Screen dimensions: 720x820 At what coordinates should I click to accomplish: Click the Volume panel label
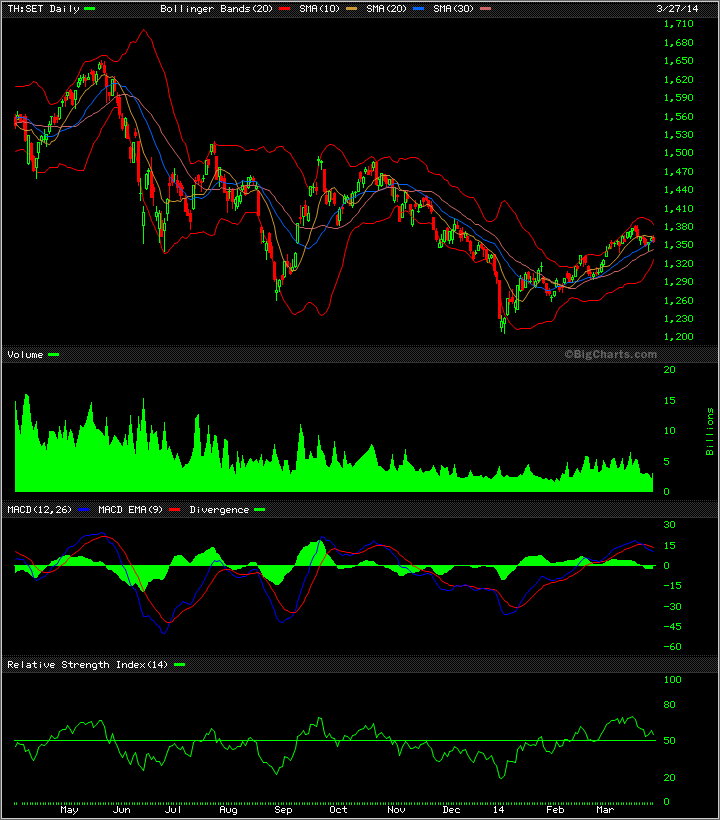(x=25, y=355)
